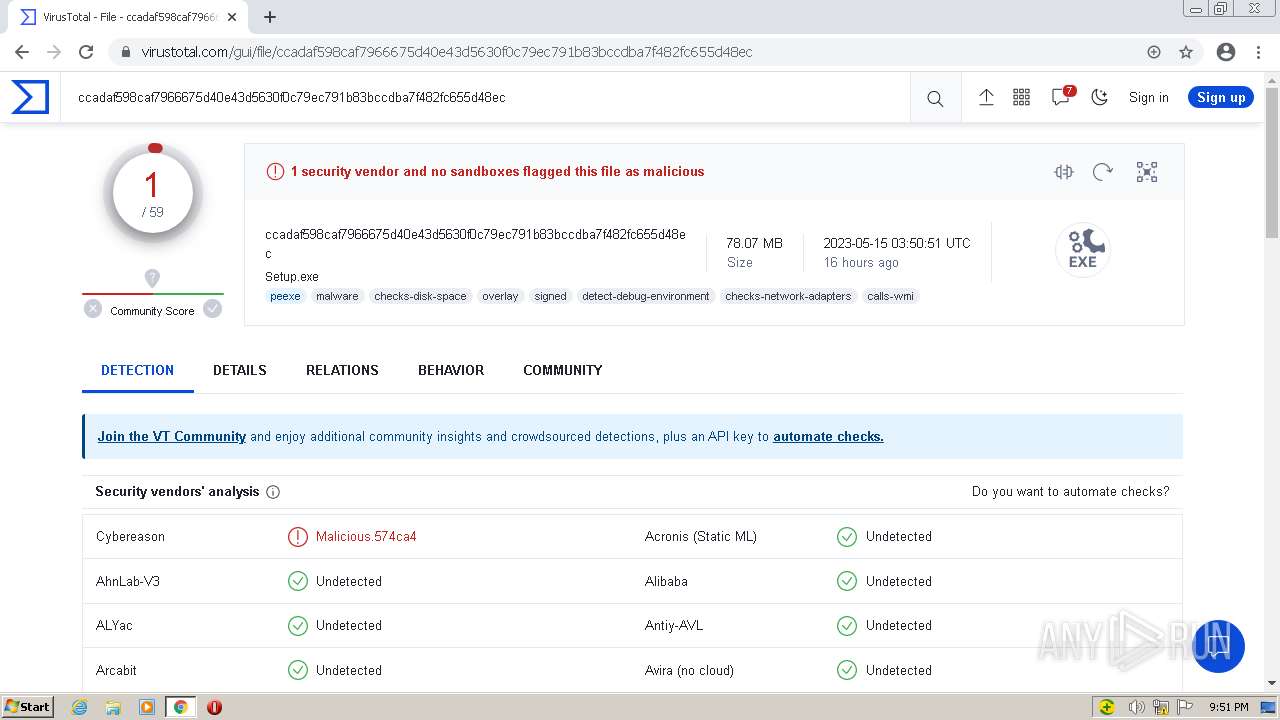Click the Windows Start button

[28, 706]
